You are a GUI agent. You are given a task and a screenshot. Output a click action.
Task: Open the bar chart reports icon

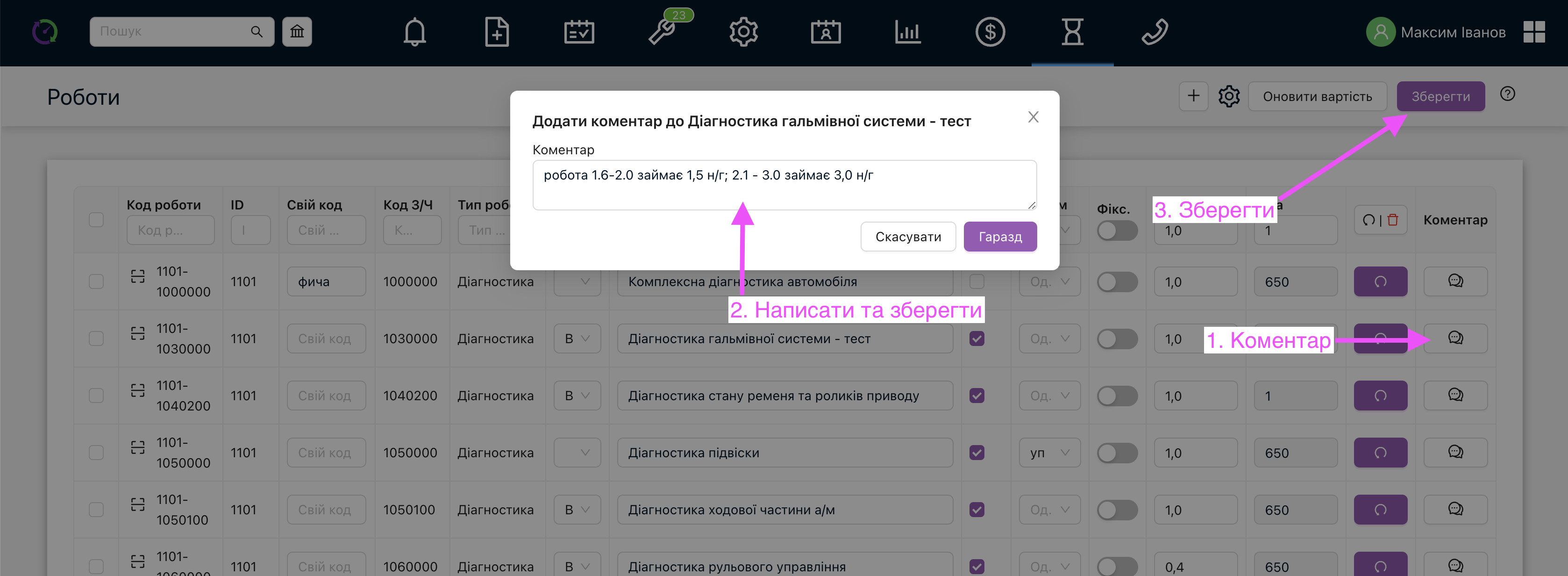907,32
